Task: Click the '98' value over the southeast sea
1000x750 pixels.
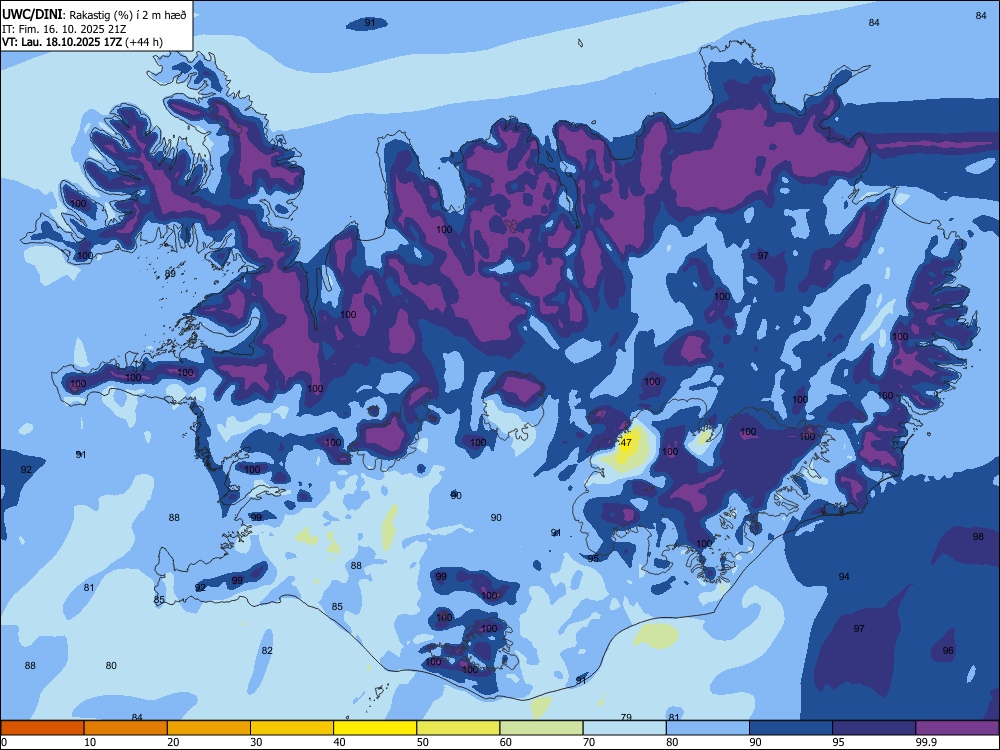Action: point(978,537)
